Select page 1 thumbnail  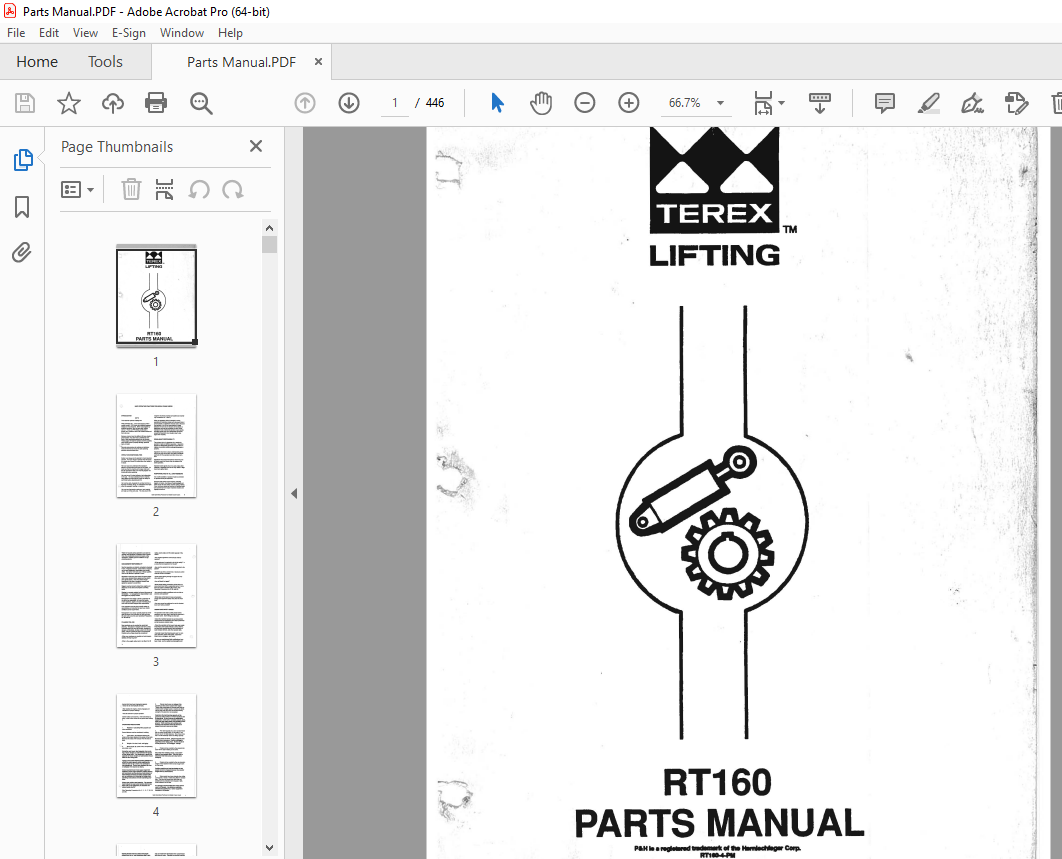pyautogui.click(x=156, y=296)
